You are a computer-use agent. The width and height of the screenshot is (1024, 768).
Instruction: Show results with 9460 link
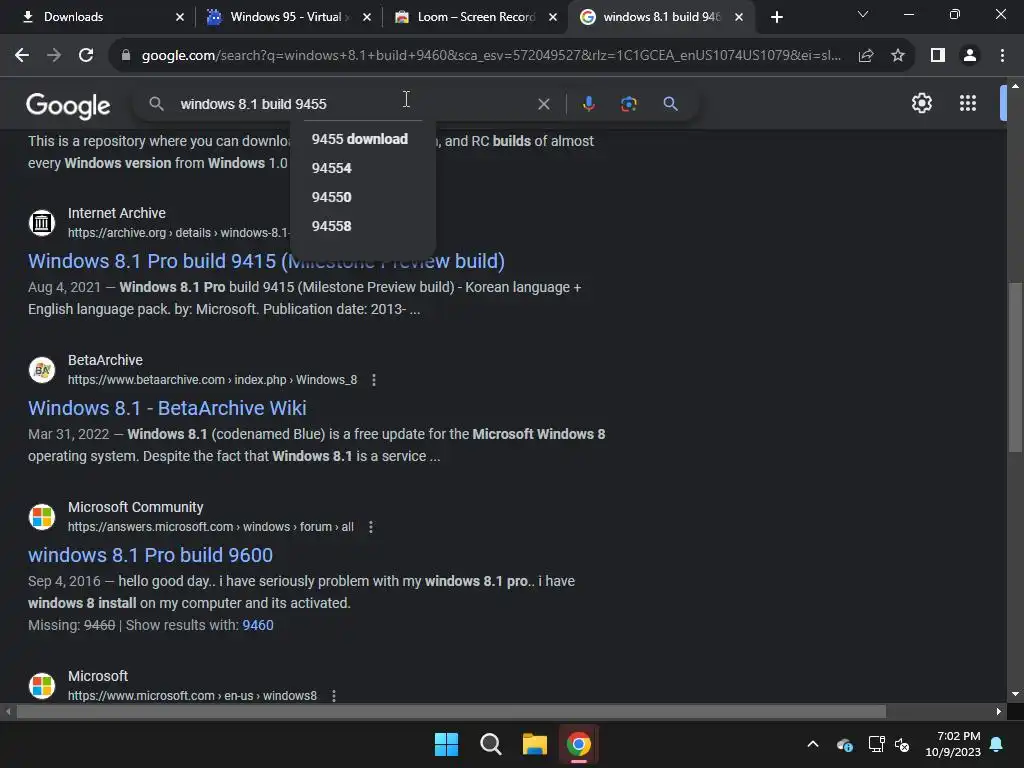(258, 626)
